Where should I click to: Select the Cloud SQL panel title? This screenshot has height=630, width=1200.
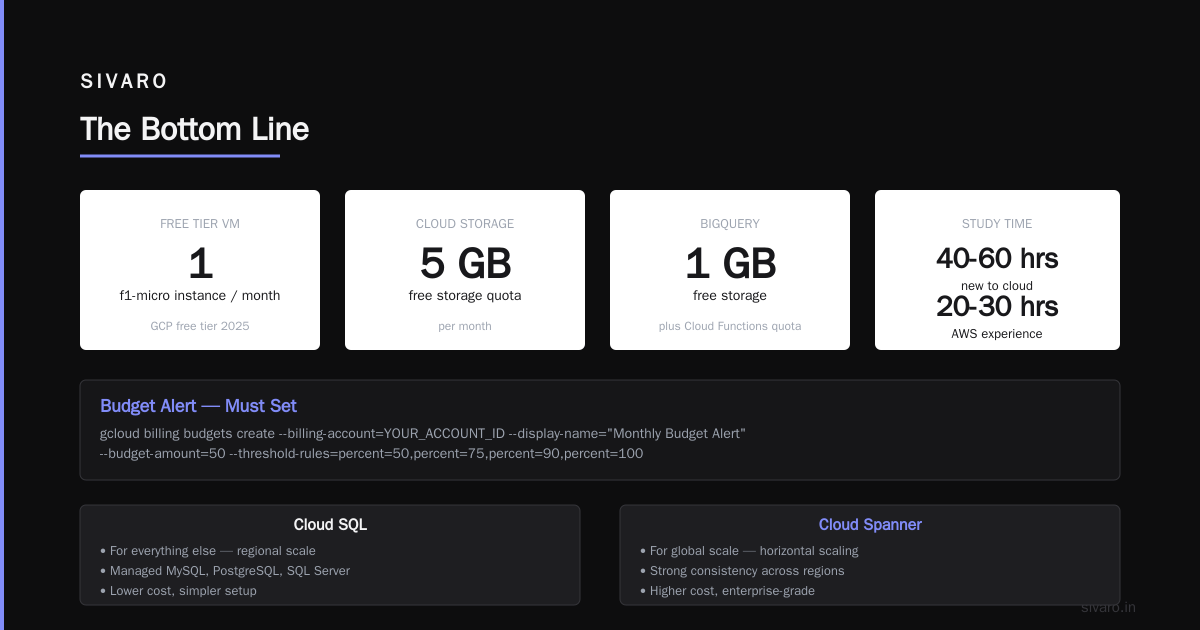pyautogui.click(x=330, y=525)
